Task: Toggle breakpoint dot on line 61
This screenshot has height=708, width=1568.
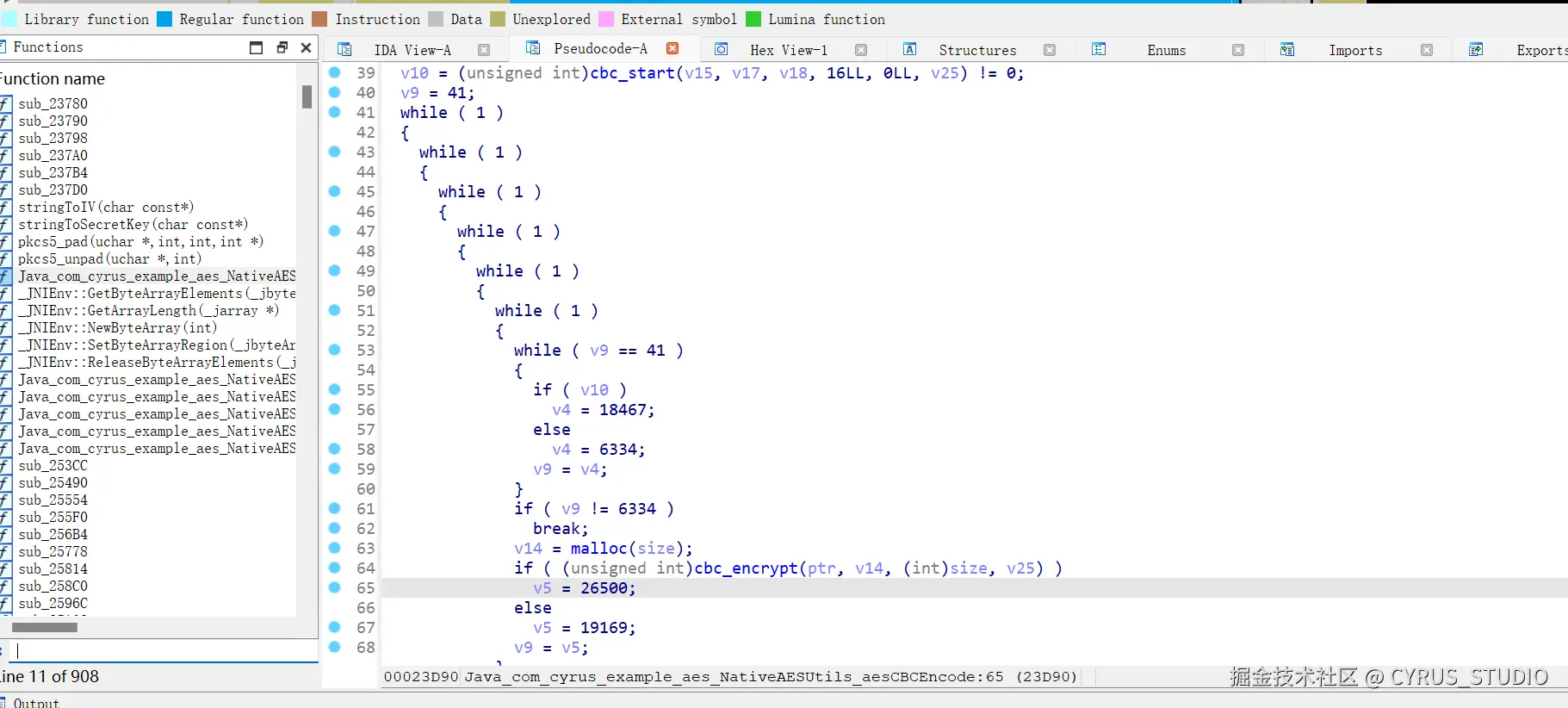Action: 335,508
